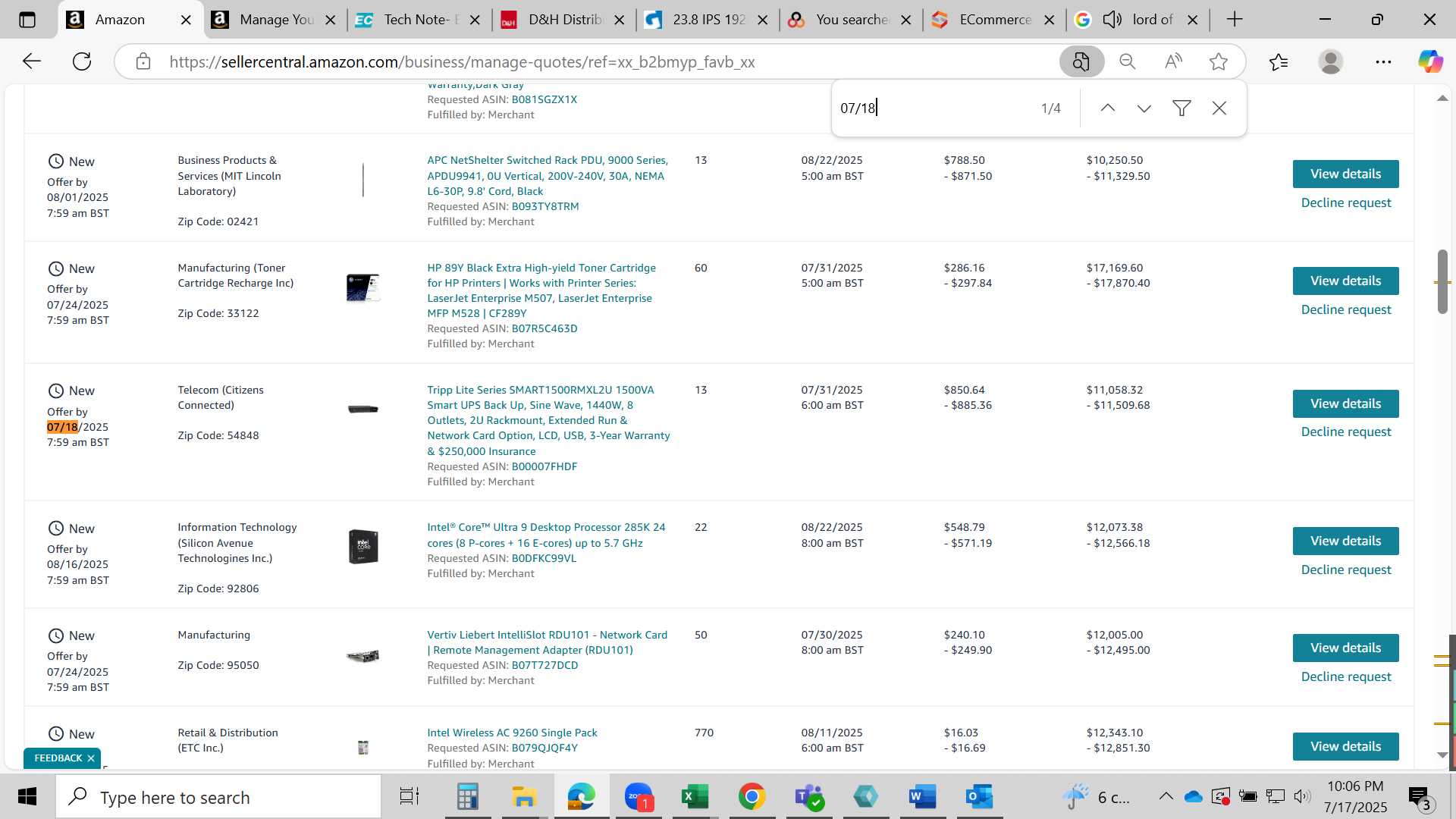The height and width of the screenshot is (819, 1456).
Task: Switch to the ECommerce tab
Action: [x=995, y=20]
